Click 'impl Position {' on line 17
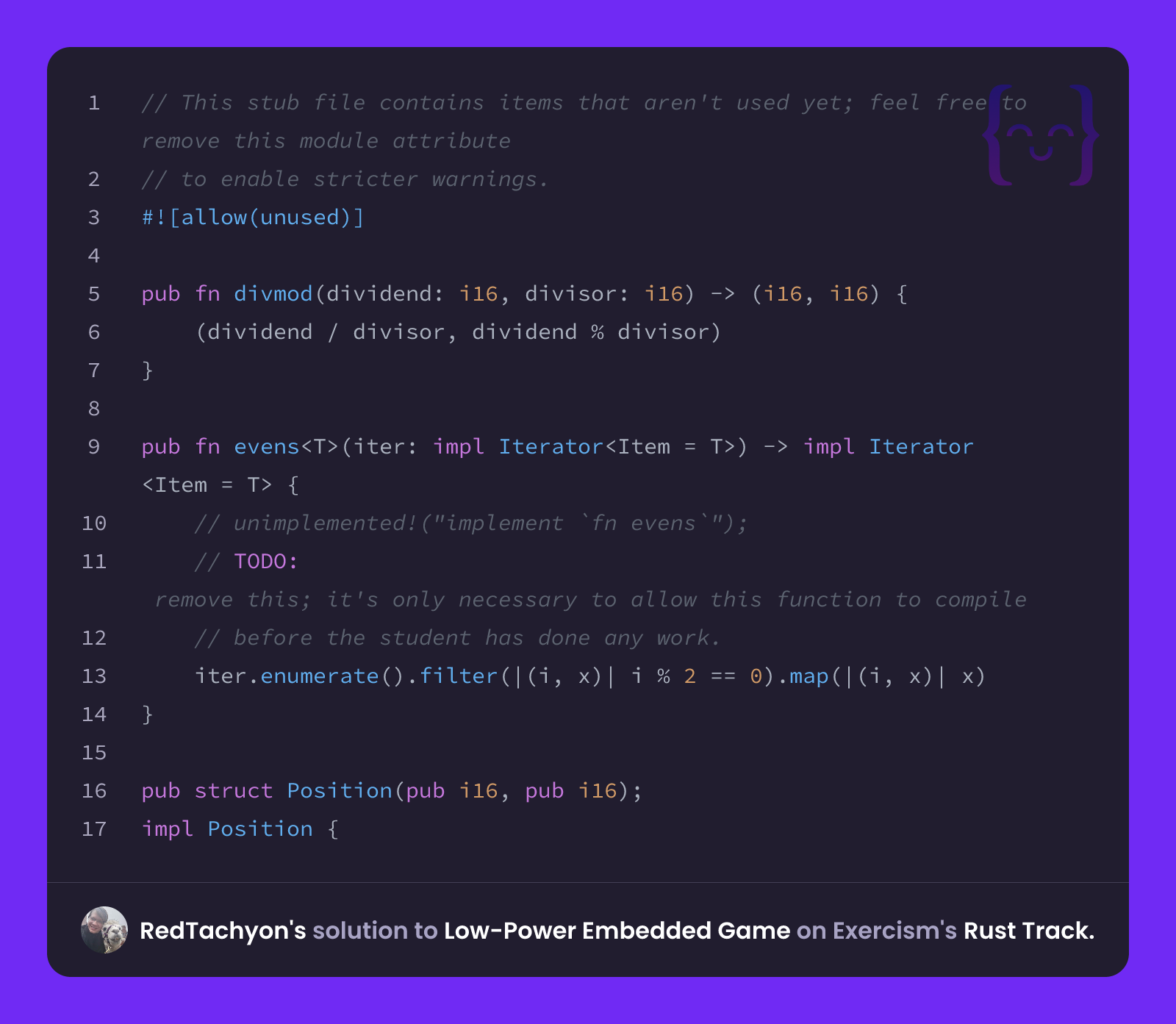Image resolution: width=1176 pixels, height=1024 pixels. 240,829
